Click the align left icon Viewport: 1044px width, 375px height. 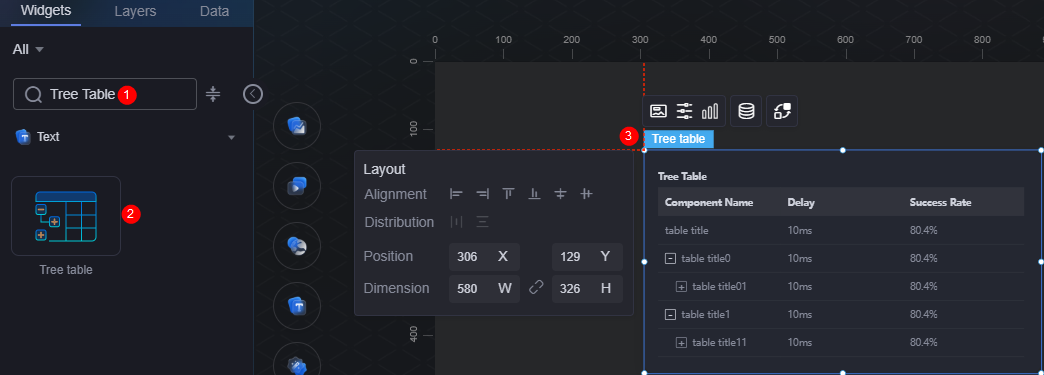click(456, 194)
